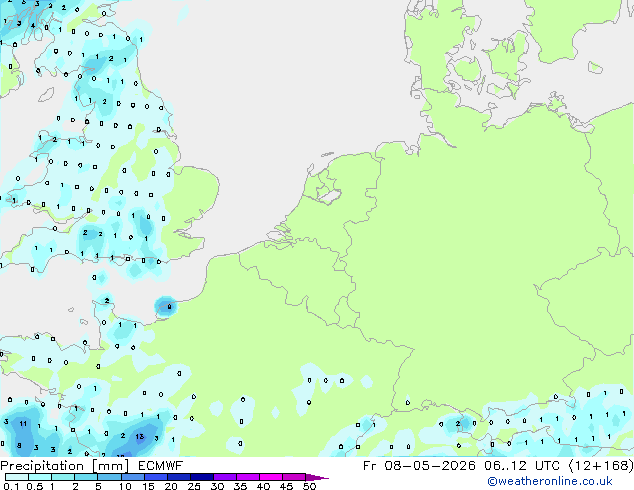Click the '30' legend scale label
The height and width of the screenshot is (490, 634).
coord(217,486)
